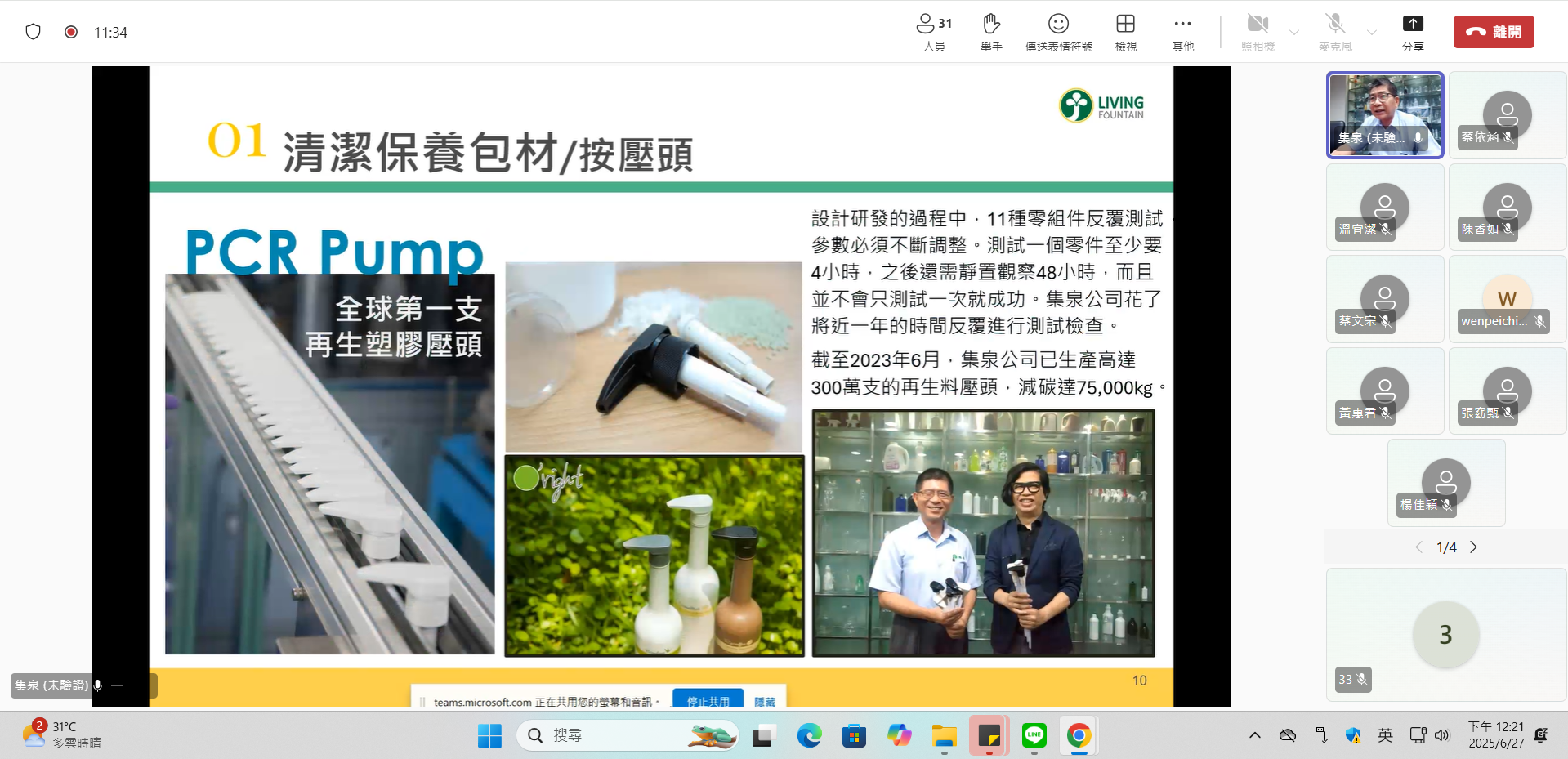This screenshot has height=759, width=1568.
Task: Zoom out shared content with minus icon
Action: click(117, 685)
